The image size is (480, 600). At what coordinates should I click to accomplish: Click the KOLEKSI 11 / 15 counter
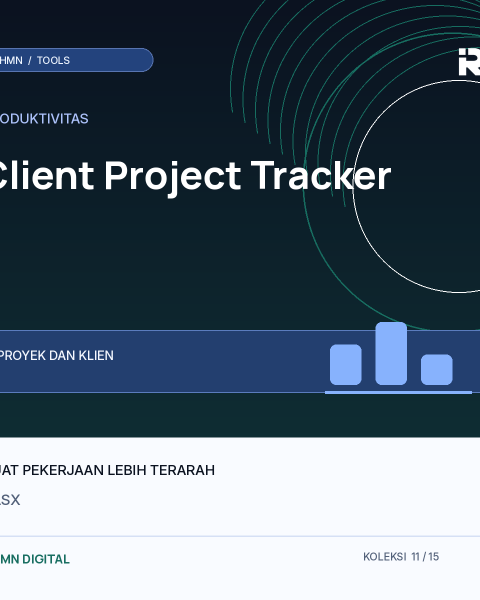coord(401,557)
